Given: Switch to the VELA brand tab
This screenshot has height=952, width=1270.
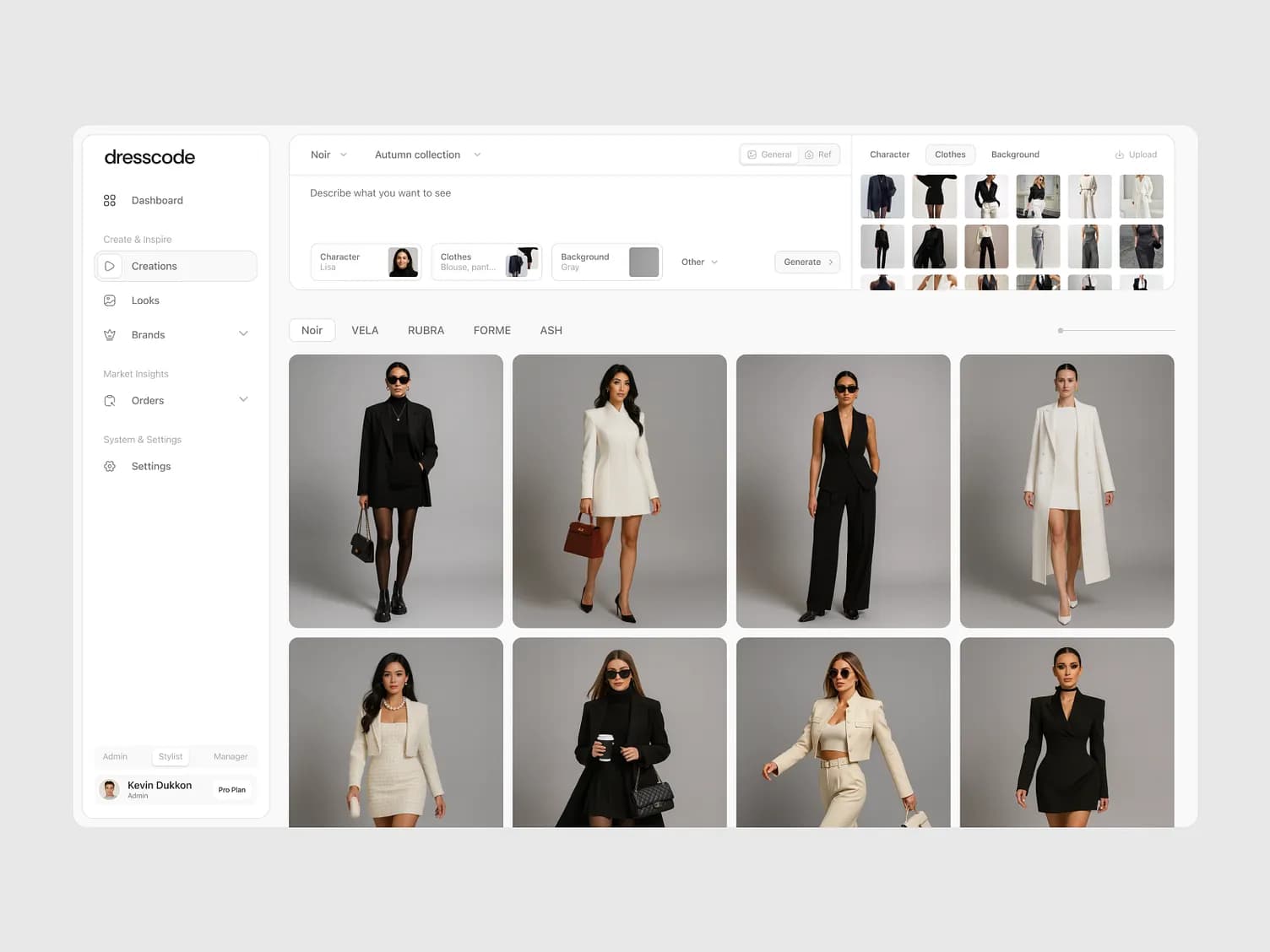Looking at the screenshot, I should coord(365,330).
